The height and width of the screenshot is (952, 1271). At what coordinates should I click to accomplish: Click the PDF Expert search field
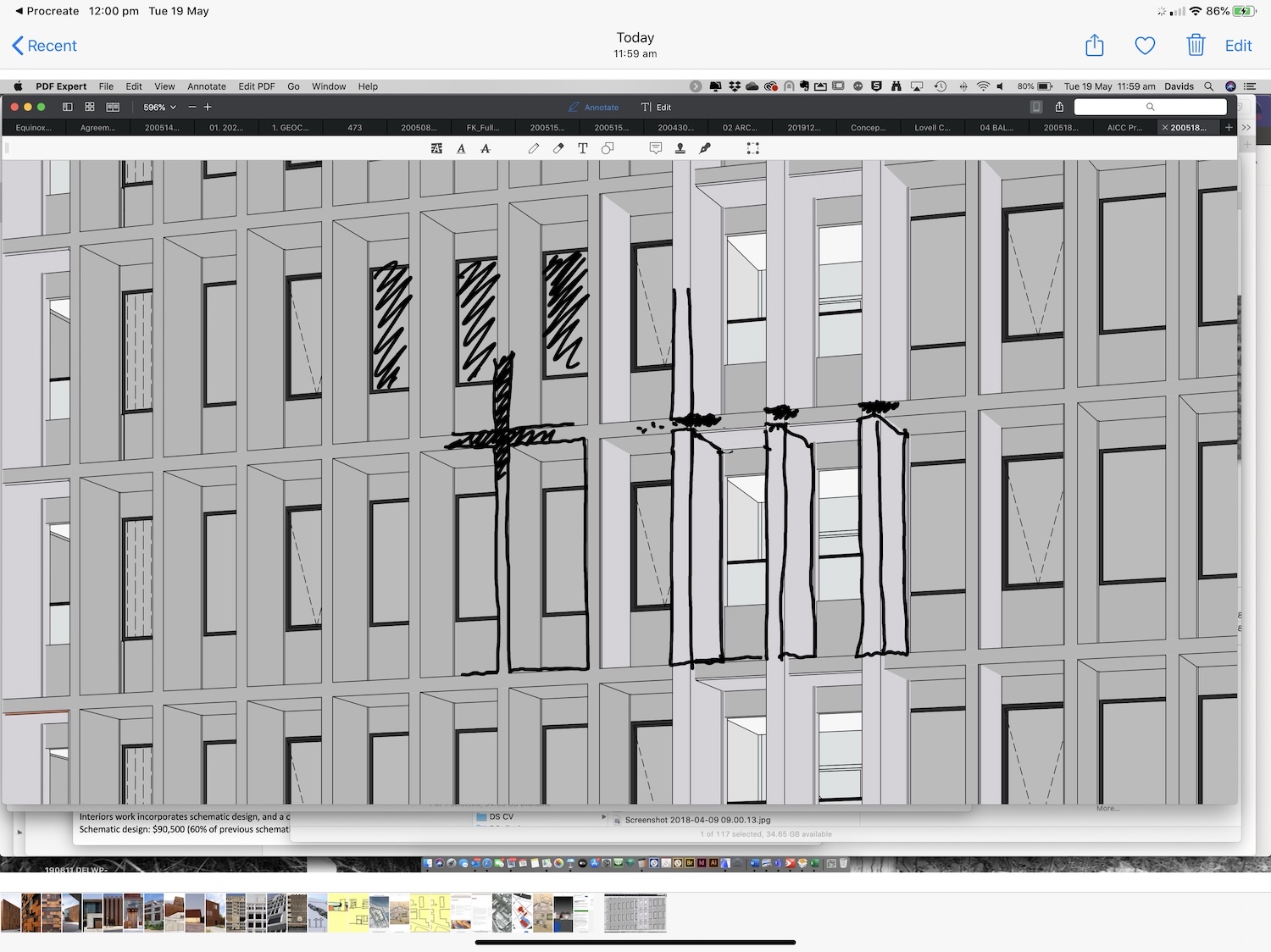click(x=1150, y=107)
